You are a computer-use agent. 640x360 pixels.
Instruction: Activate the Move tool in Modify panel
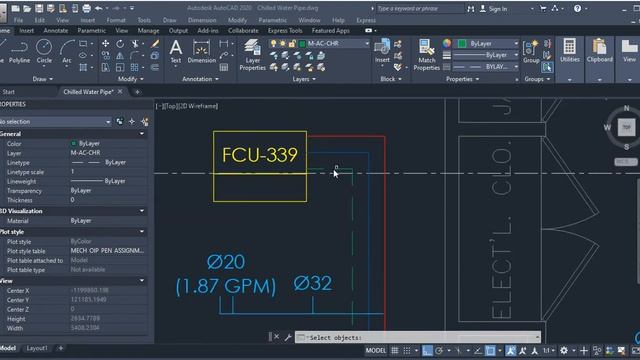[105, 44]
